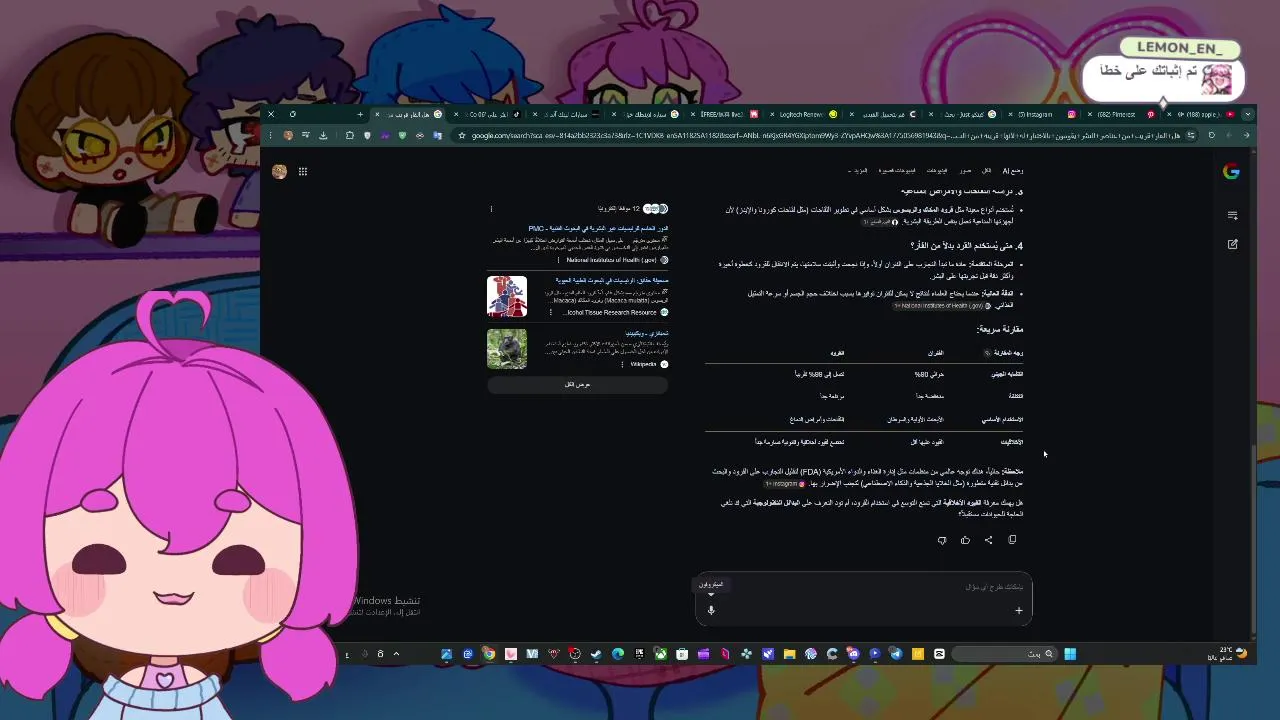Select the وضع AI tab
Screen dimensions: 1280x720
coord(1013,171)
